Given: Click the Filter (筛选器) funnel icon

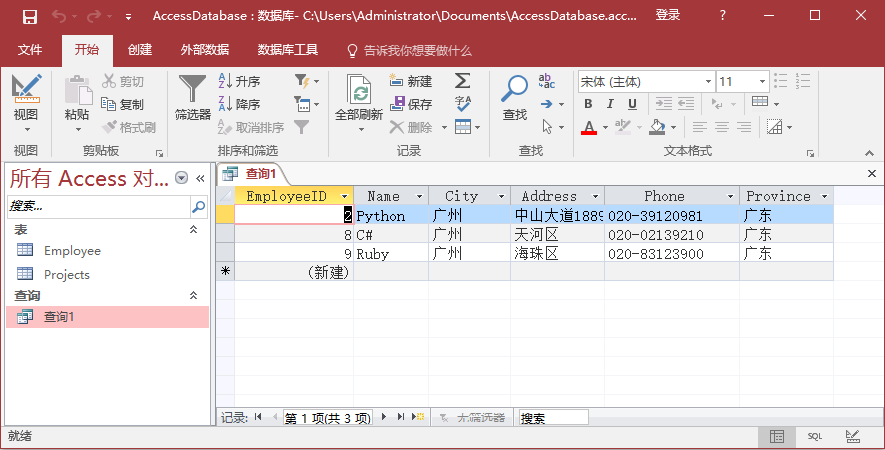Looking at the screenshot, I should [x=192, y=90].
